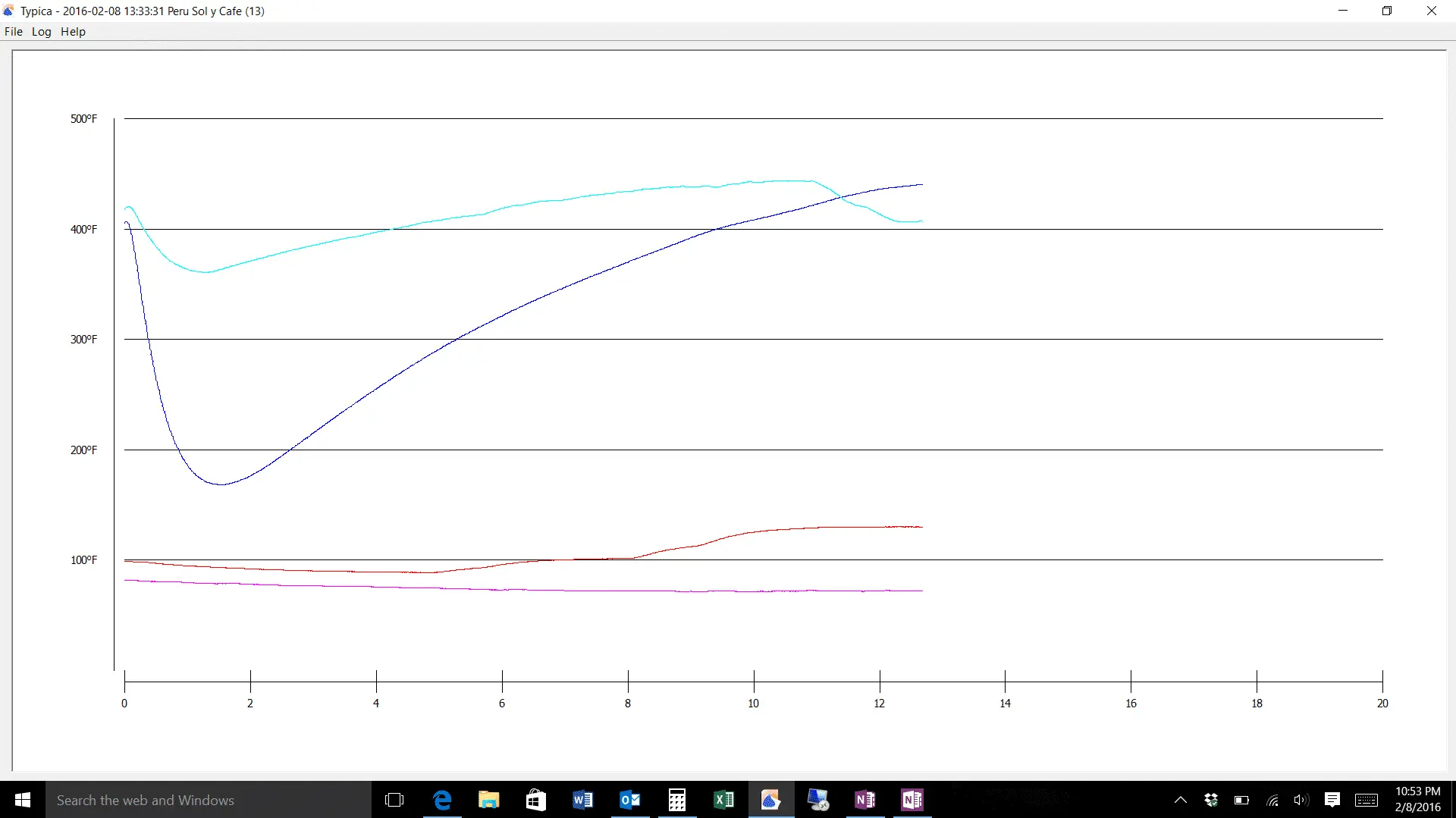Switch to Outlook in the taskbar

(629, 800)
